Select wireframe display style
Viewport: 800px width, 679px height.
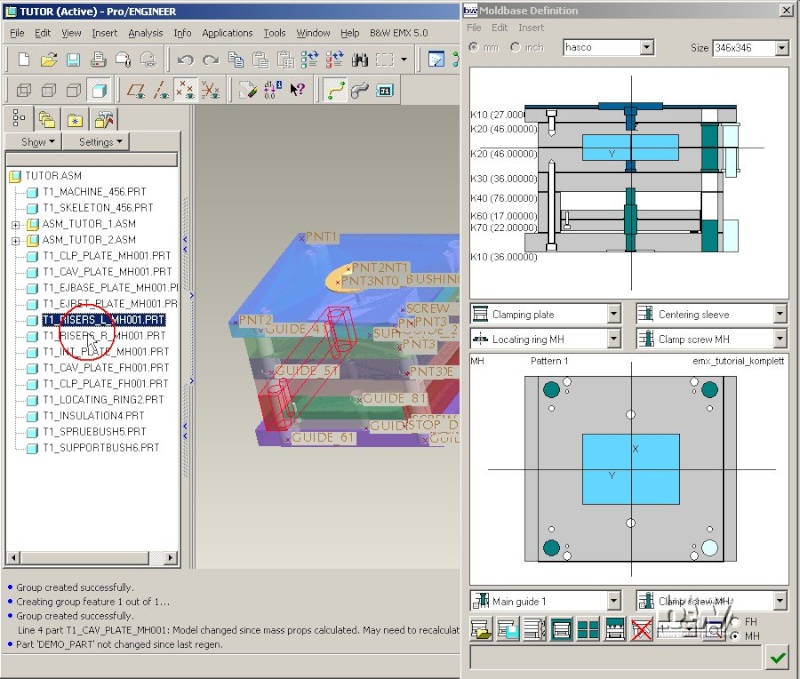point(24,91)
